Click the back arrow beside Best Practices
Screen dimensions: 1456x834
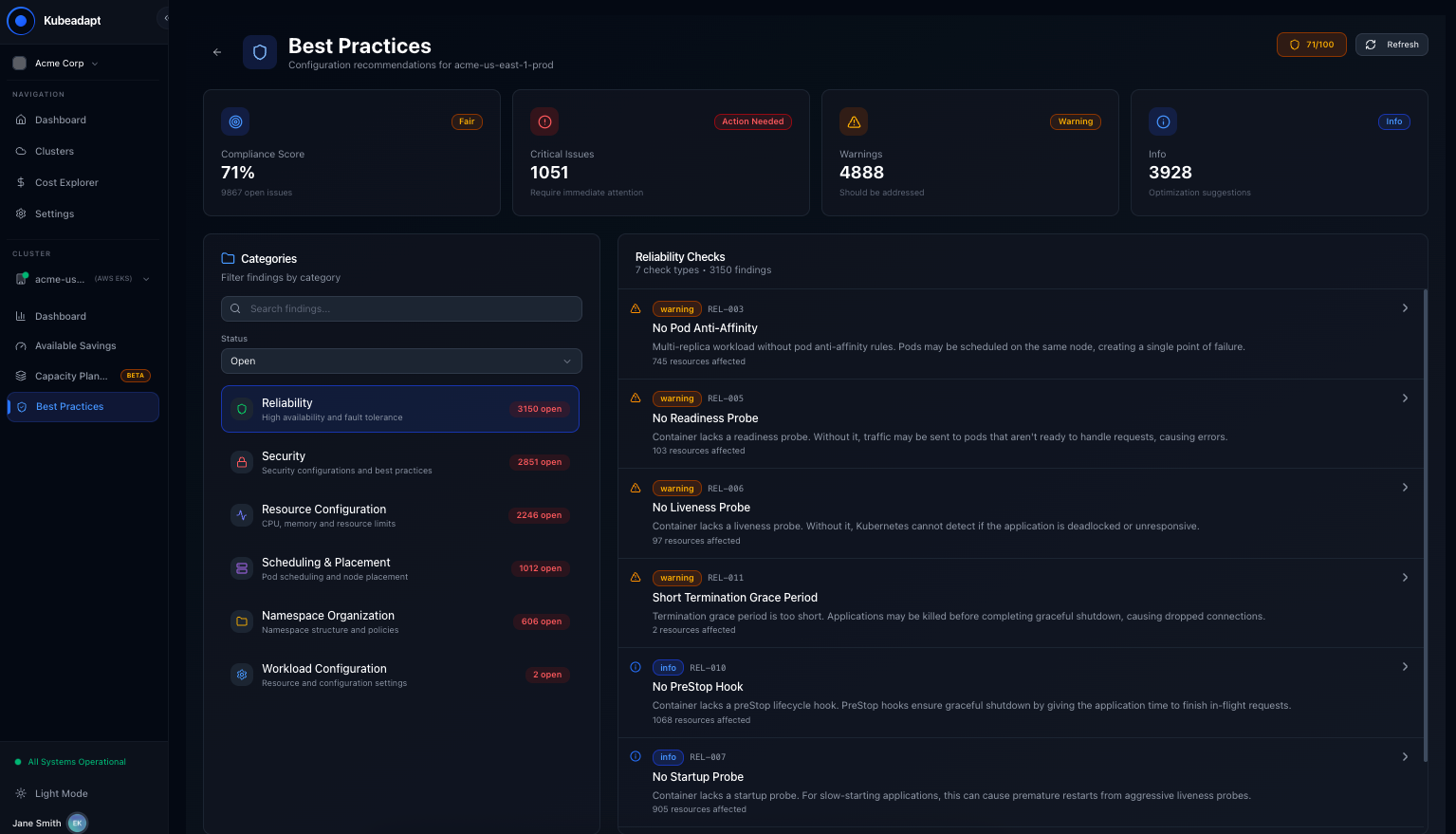coord(217,52)
